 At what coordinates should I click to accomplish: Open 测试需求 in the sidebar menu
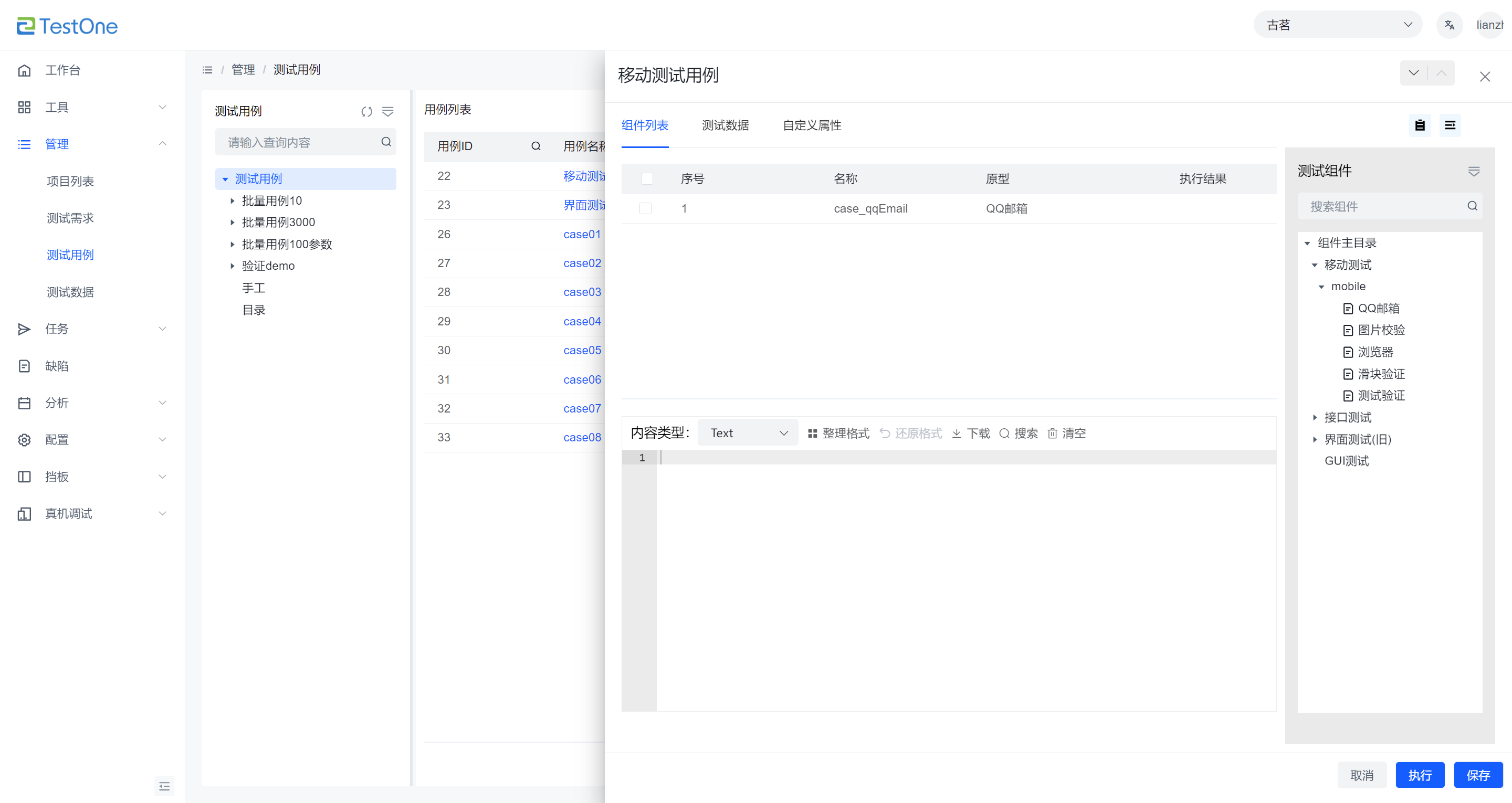pyautogui.click(x=70, y=218)
